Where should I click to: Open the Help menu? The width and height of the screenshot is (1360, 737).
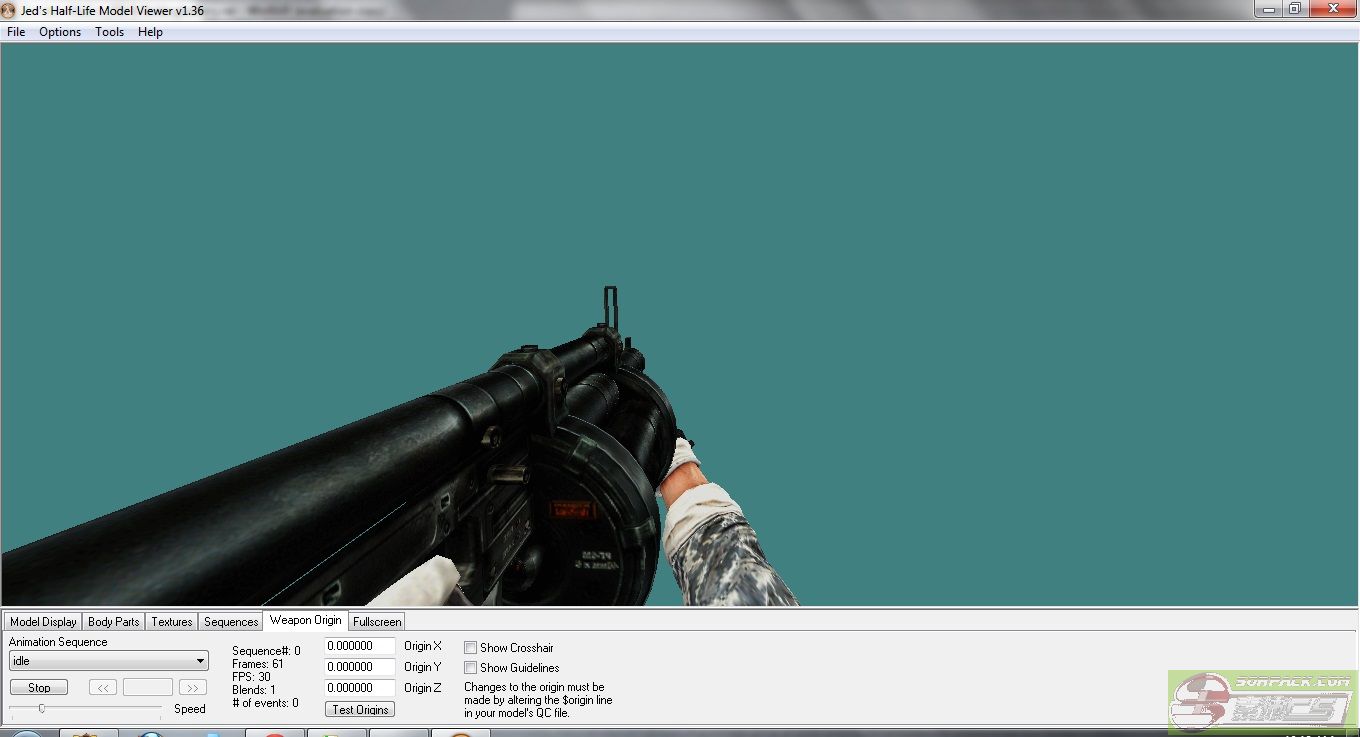coord(150,32)
